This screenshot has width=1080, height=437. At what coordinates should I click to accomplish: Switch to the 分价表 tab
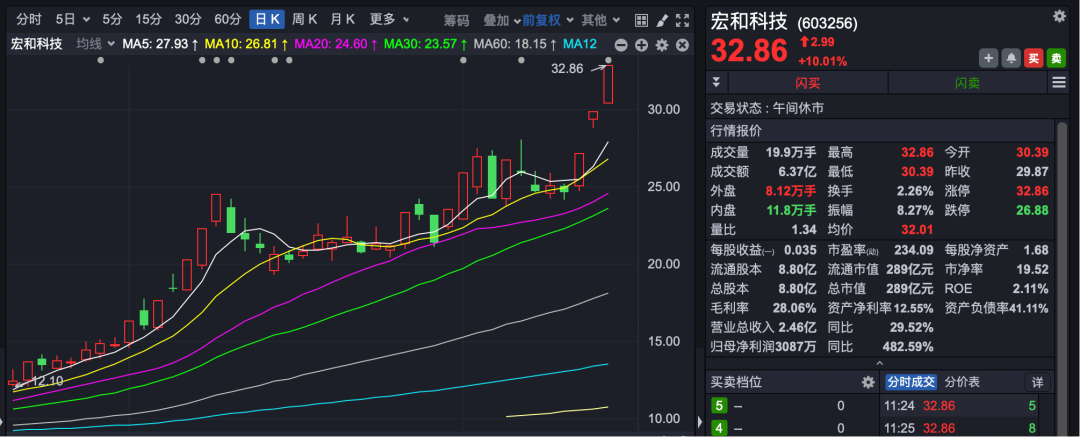(x=962, y=382)
